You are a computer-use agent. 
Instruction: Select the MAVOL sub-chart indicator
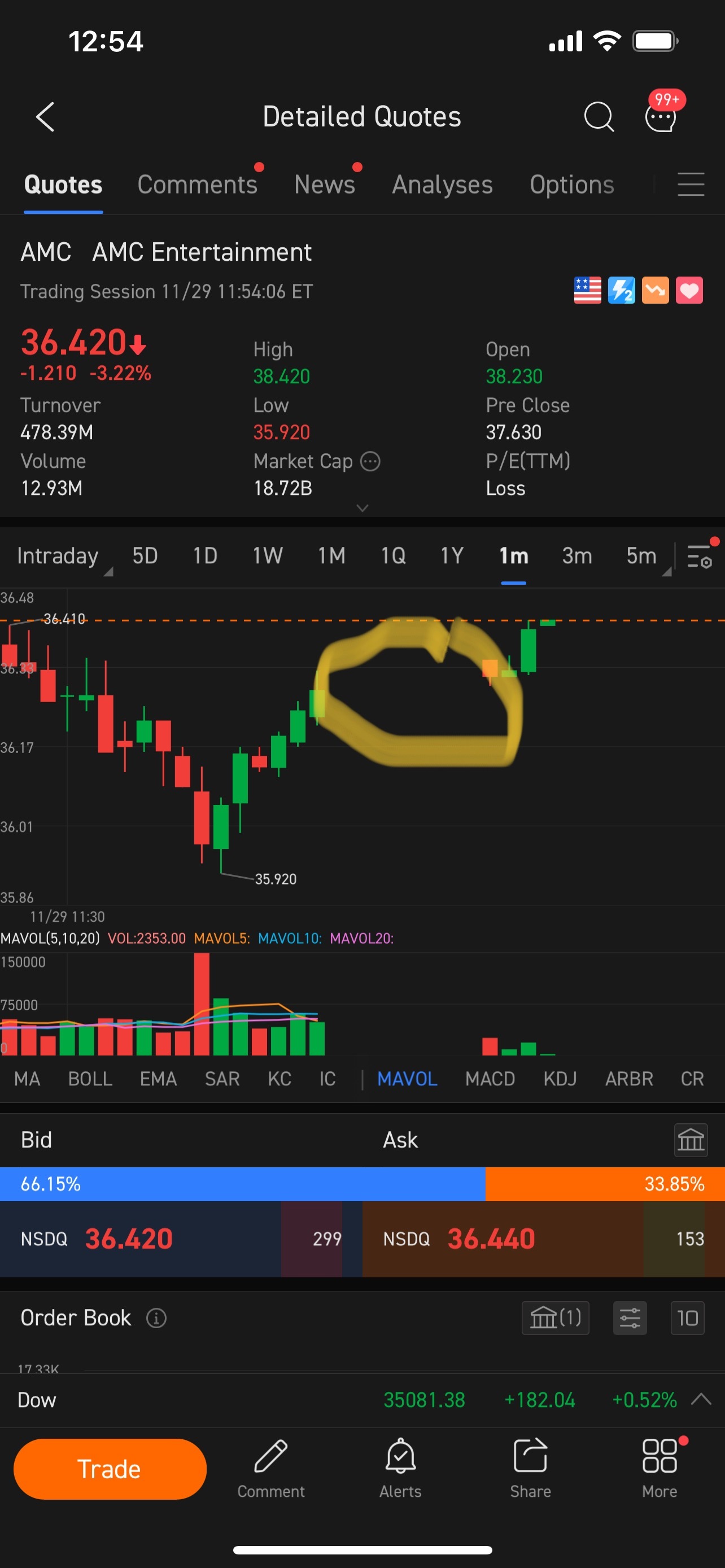(x=407, y=1079)
